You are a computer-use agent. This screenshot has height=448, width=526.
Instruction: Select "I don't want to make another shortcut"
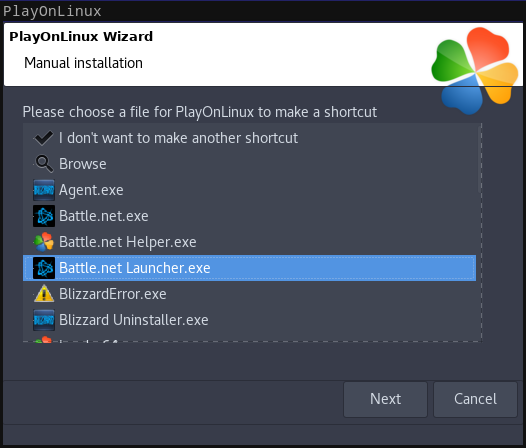[x=249, y=138]
